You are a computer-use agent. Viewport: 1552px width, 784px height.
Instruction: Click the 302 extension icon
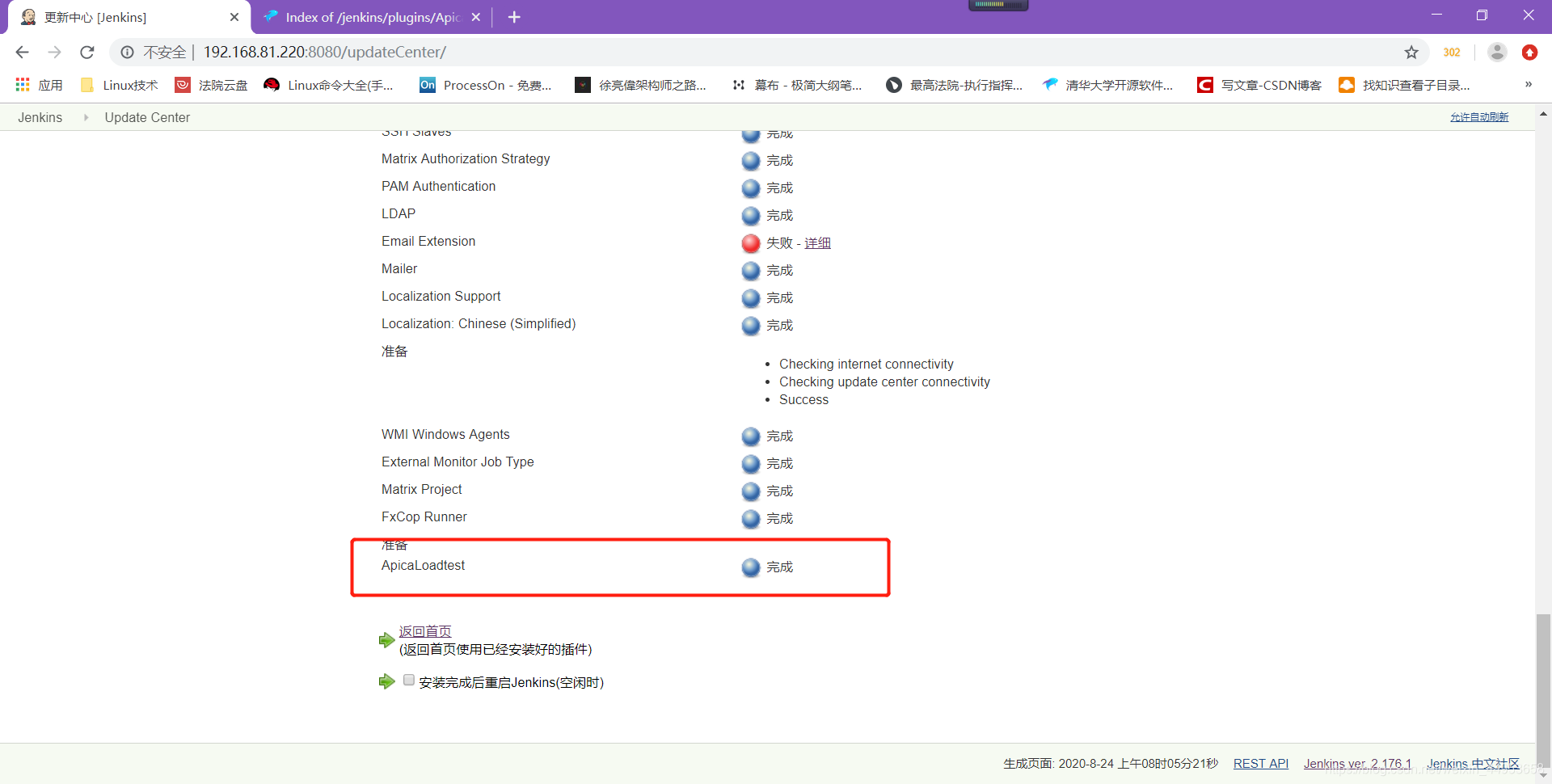1452,52
